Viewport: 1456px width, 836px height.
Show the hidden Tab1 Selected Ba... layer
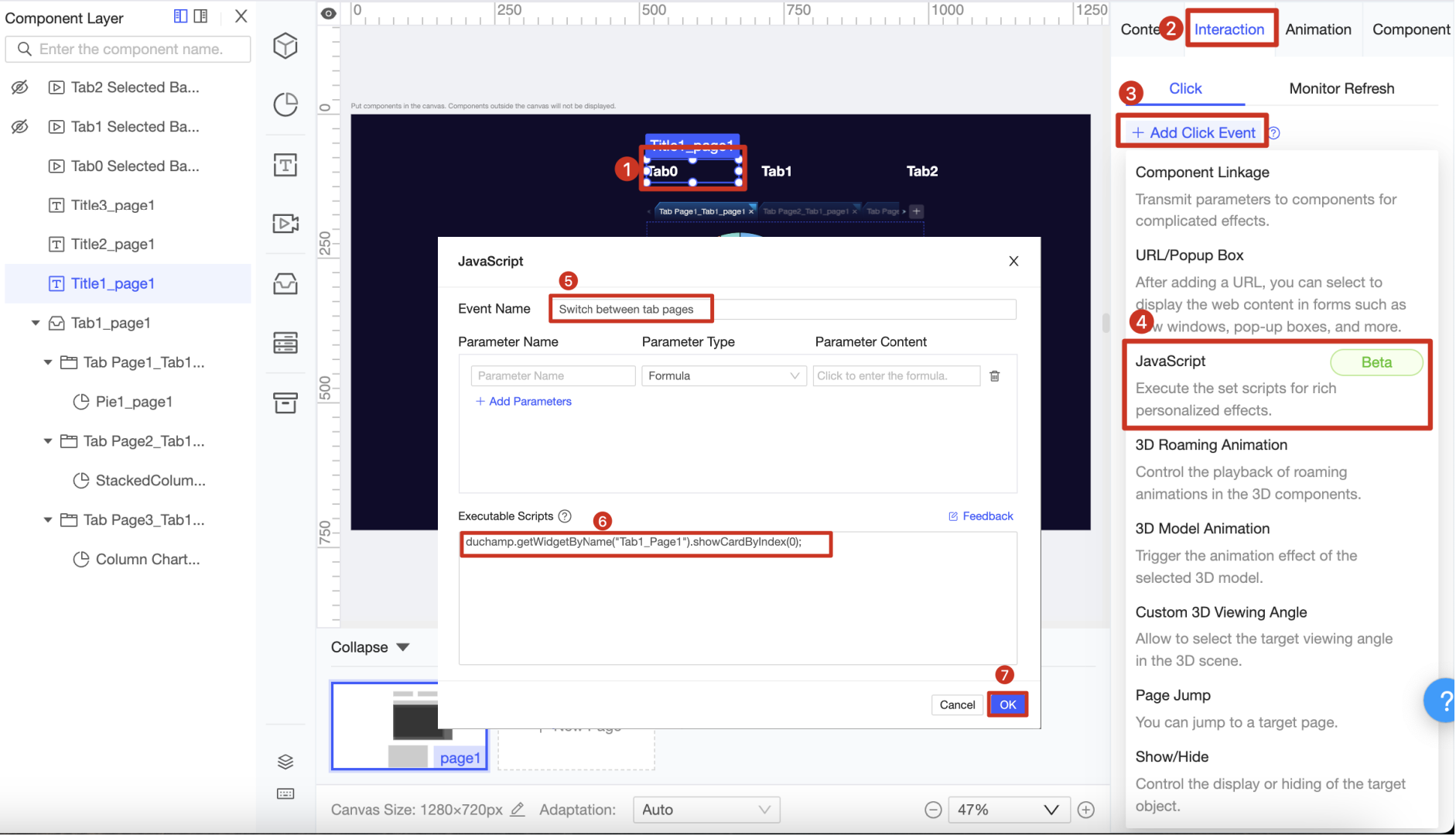(19, 126)
